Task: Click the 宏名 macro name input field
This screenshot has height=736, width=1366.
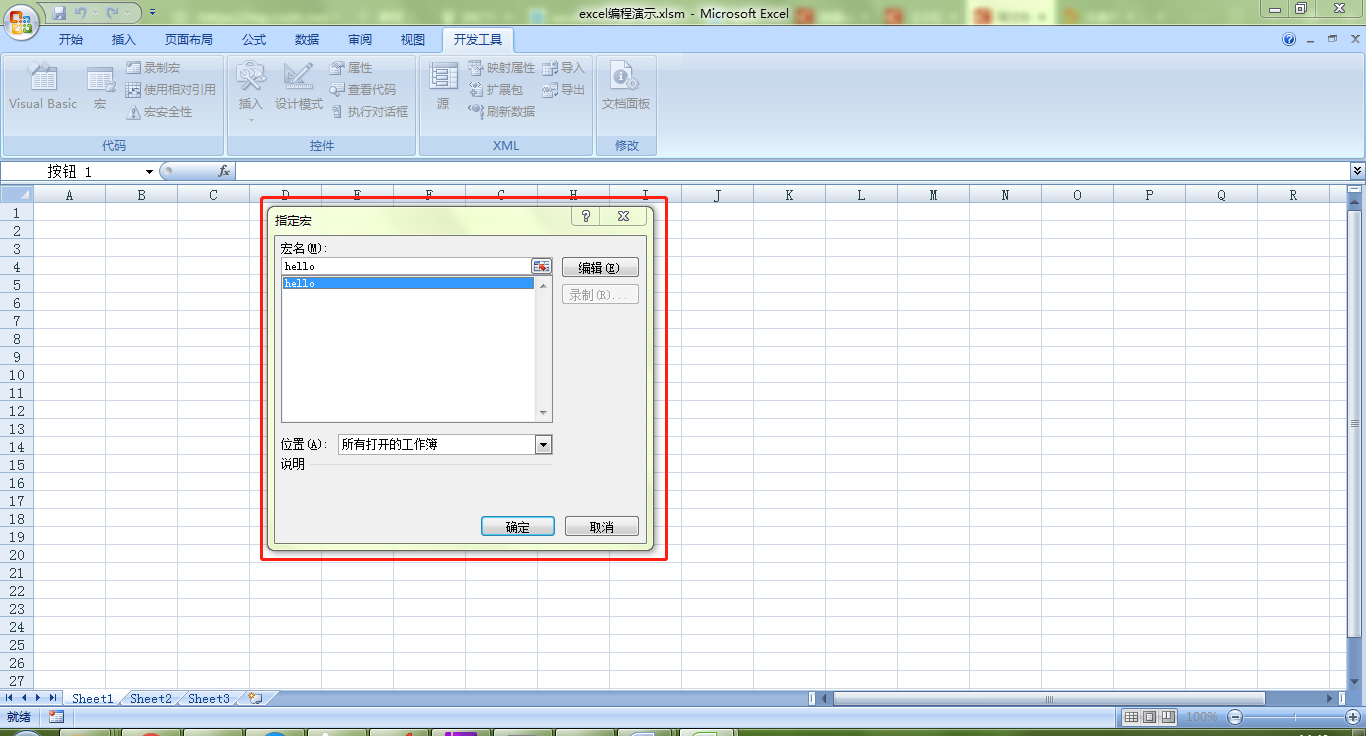Action: [x=406, y=266]
